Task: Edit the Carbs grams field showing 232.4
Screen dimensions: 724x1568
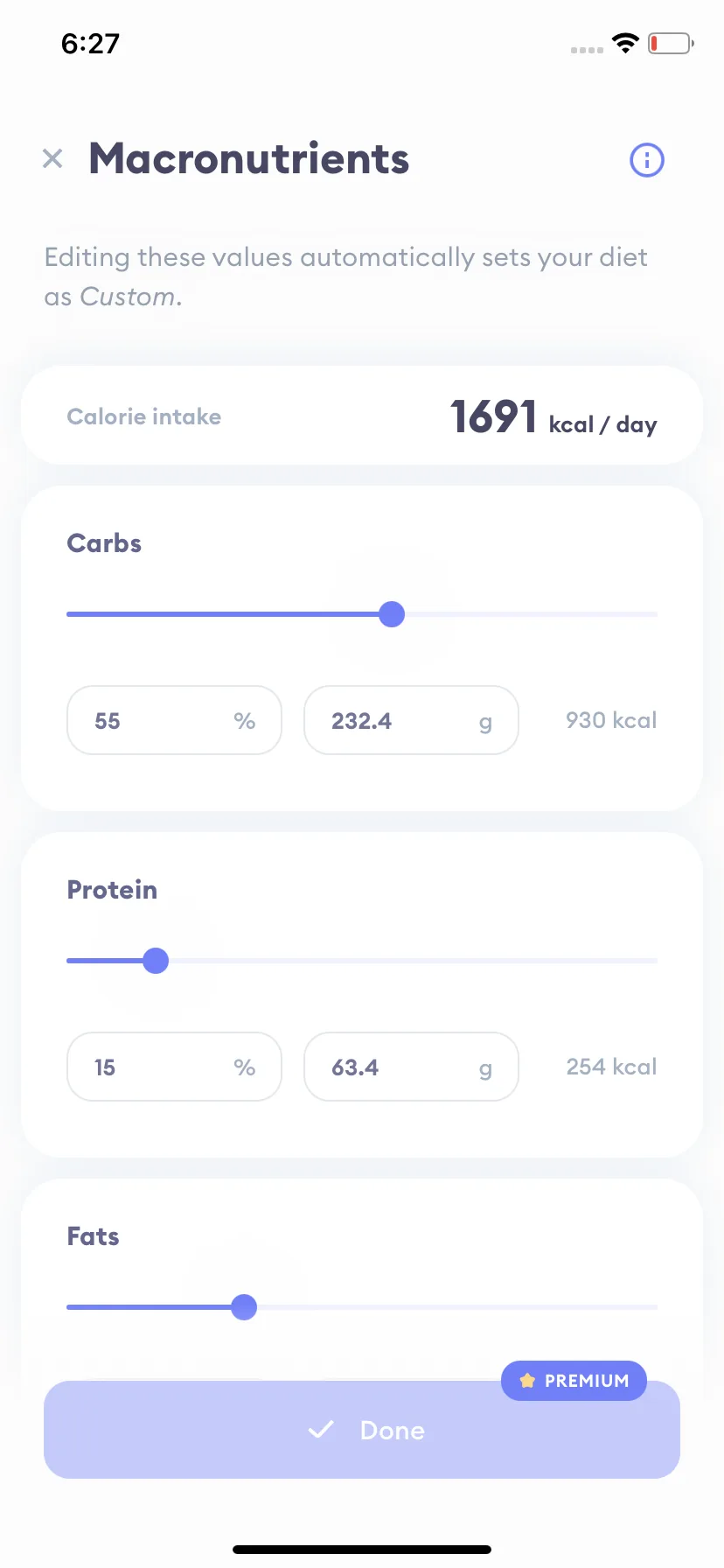Action: (x=411, y=720)
